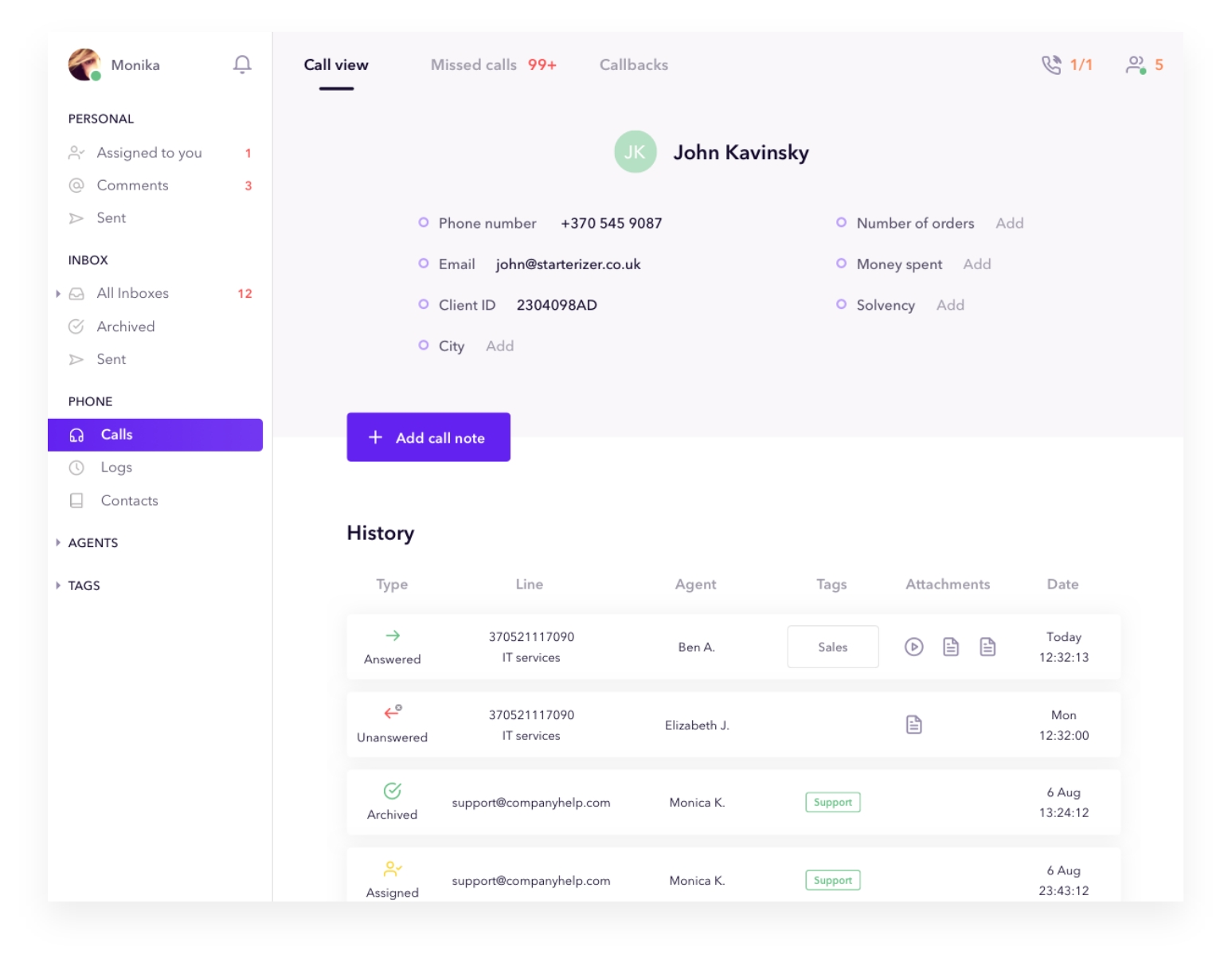This screenshot has height=966, width=1232.
Task: Open the Callbacks tab
Action: pos(633,65)
